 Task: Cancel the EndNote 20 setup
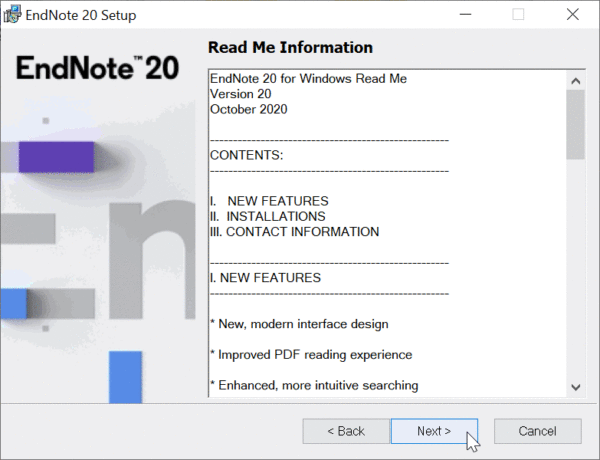(538, 431)
